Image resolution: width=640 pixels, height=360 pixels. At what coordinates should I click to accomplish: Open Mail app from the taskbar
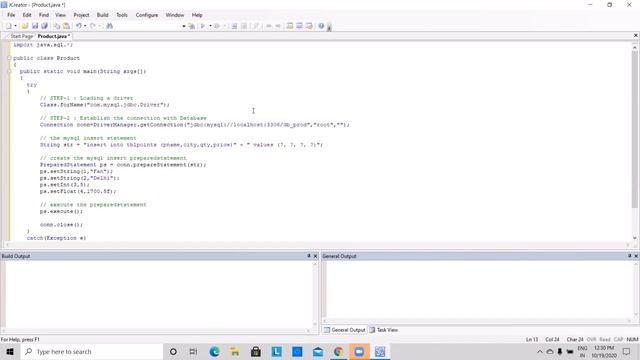pyautogui.click(x=318, y=352)
